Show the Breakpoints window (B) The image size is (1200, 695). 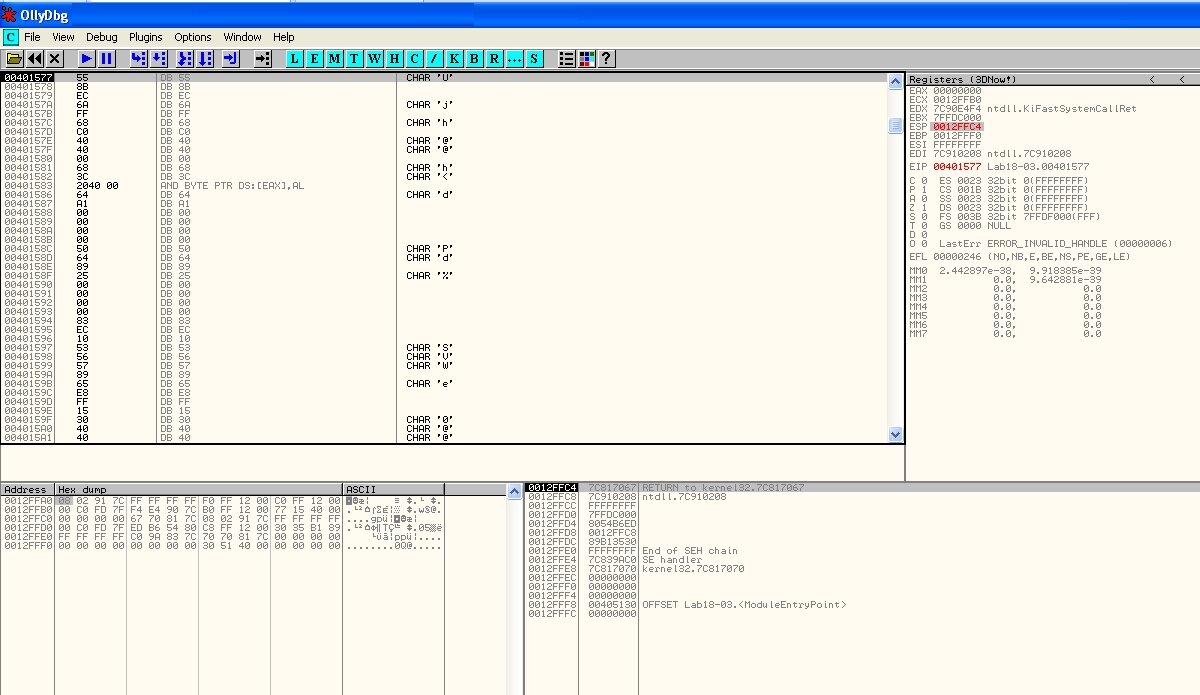point(474,59)
